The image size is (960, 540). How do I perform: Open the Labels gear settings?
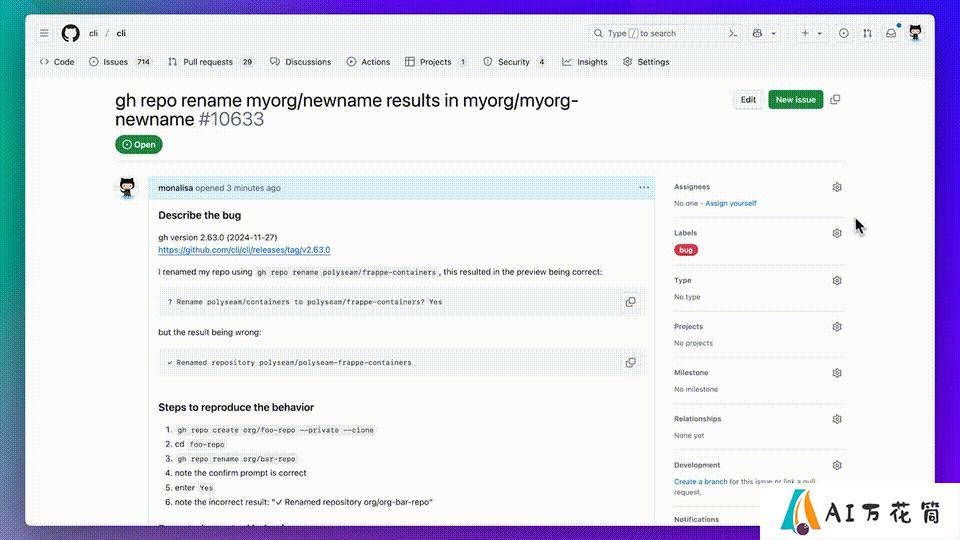tap(837, 233)
